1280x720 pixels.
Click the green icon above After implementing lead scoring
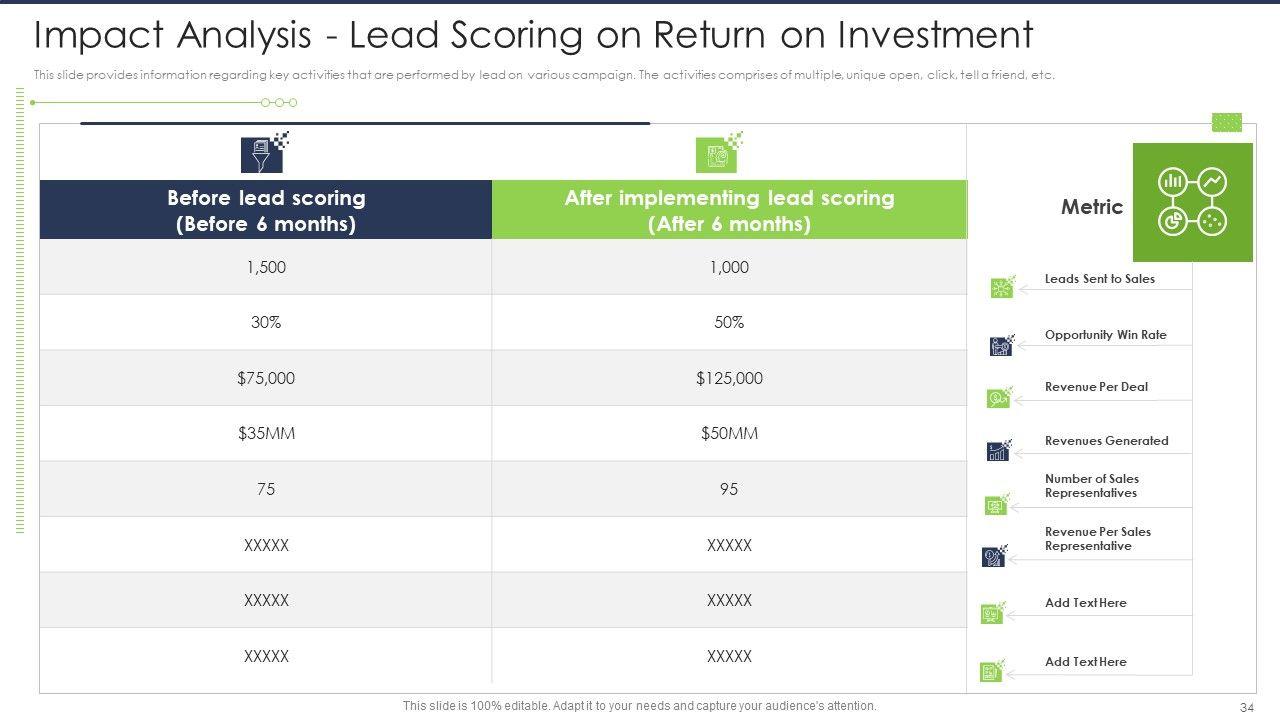(x=716, y=155)
